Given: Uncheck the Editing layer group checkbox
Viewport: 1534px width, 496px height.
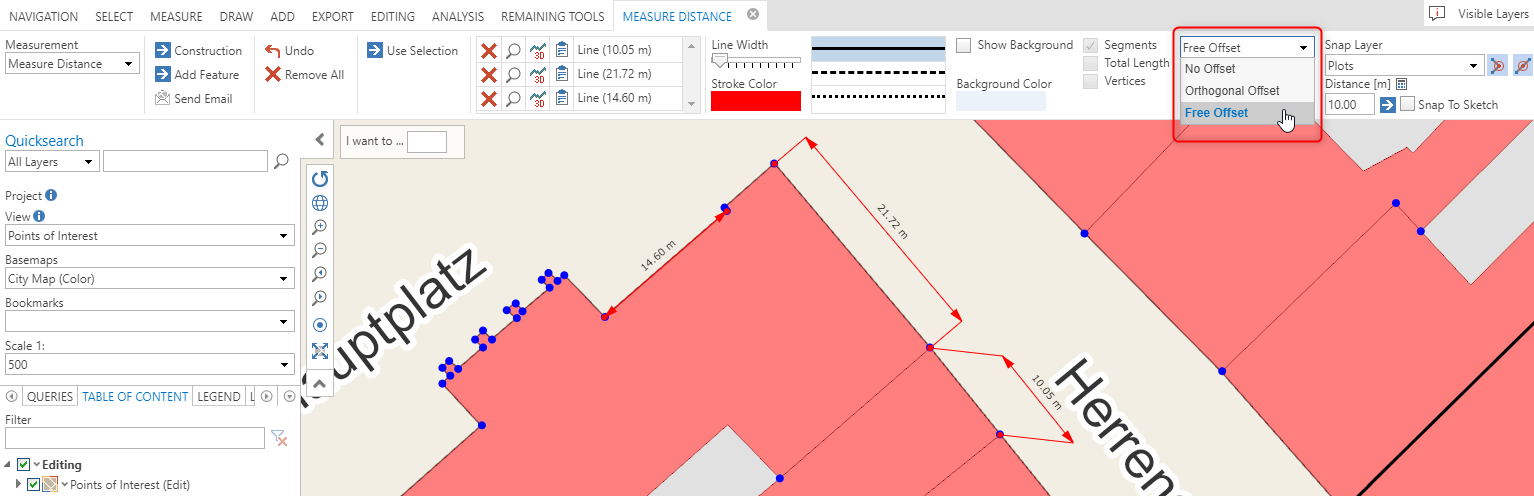Looking at the screenshot, I should click(24, 465).
